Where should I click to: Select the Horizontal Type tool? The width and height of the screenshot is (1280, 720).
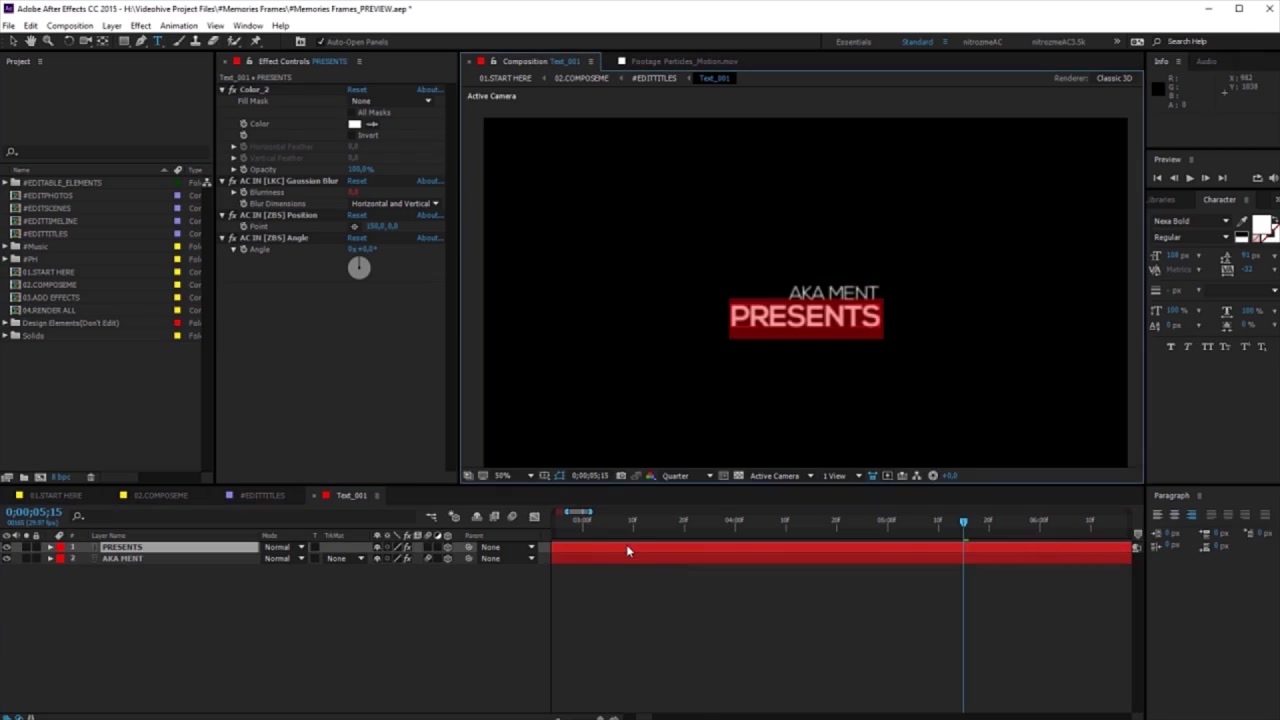click(157, 41)
